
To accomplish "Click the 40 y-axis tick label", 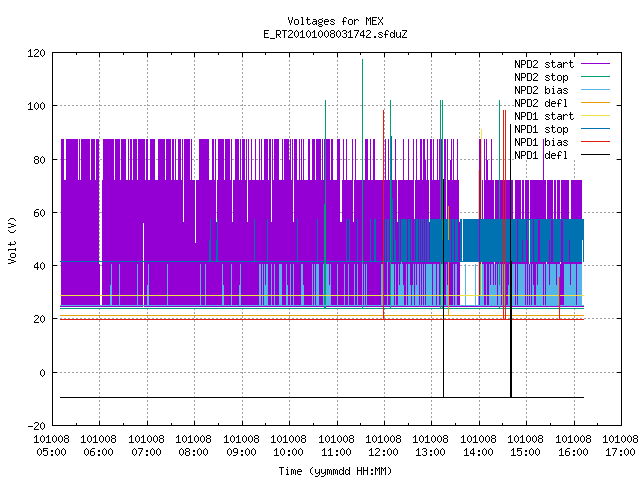I will click(39, 267).
